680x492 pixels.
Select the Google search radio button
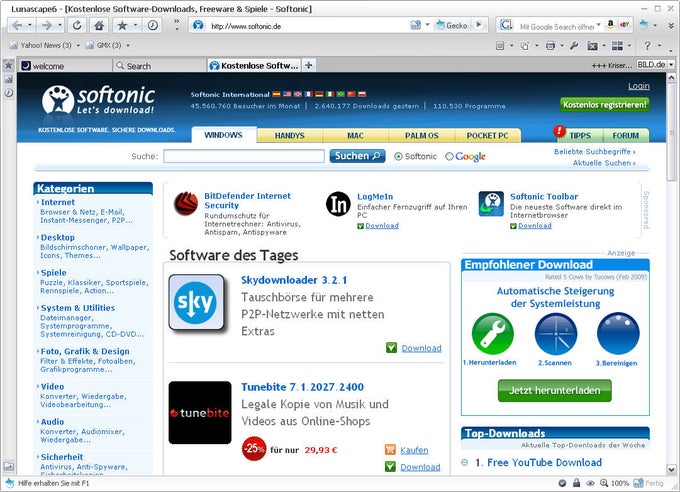pos(449,156)
